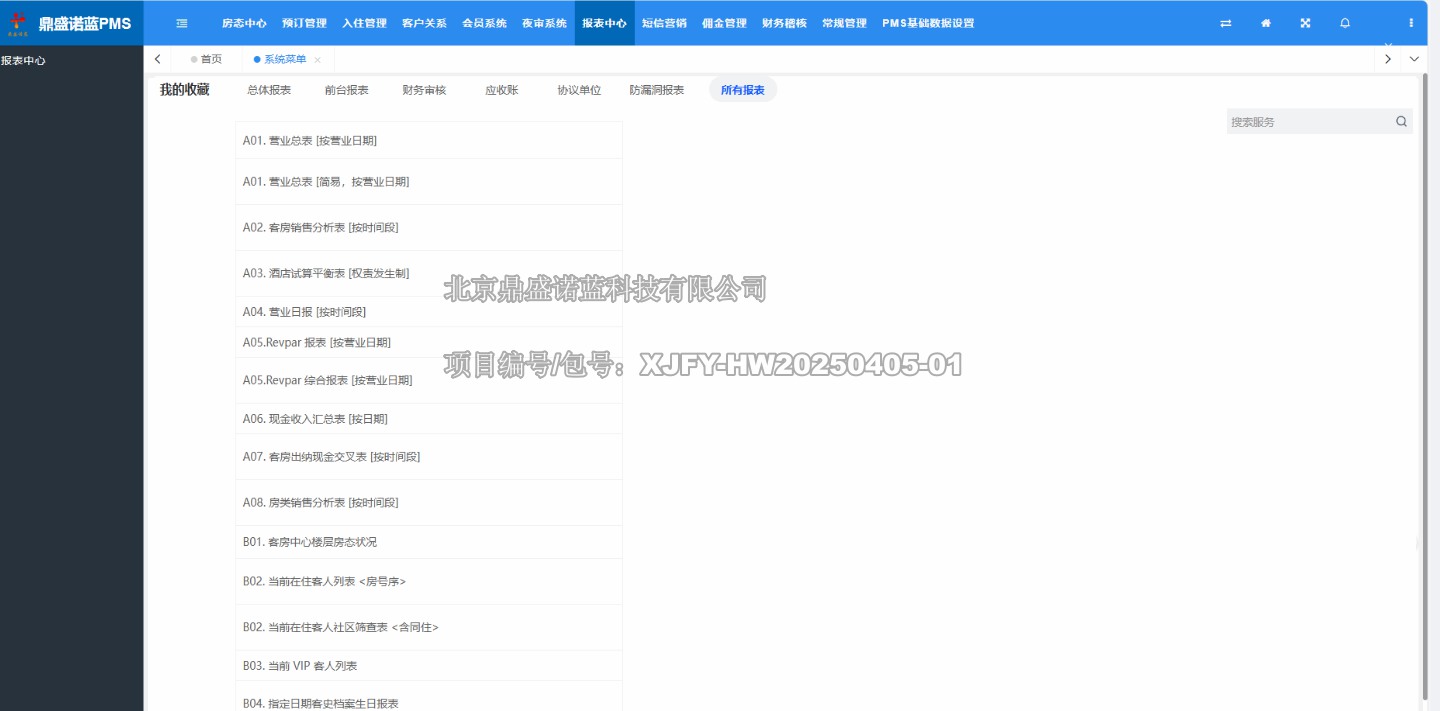Open A01. 营业总表 [简易, 按营业日期] report
Image resolution: width=1440 pixels, height=711 pixels.
click(x=428, y=182)
